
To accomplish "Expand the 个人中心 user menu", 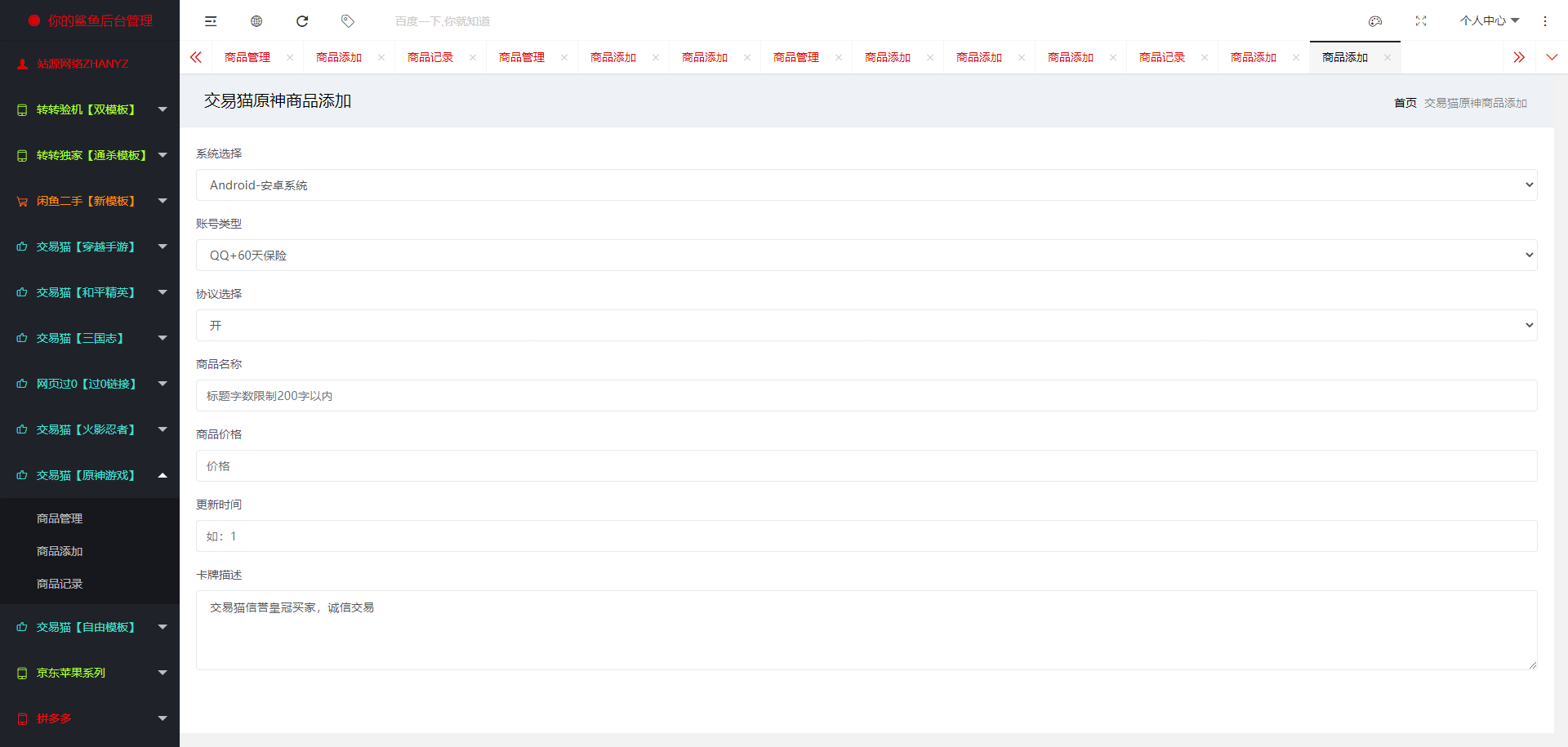I will (x=1489, y=21).
